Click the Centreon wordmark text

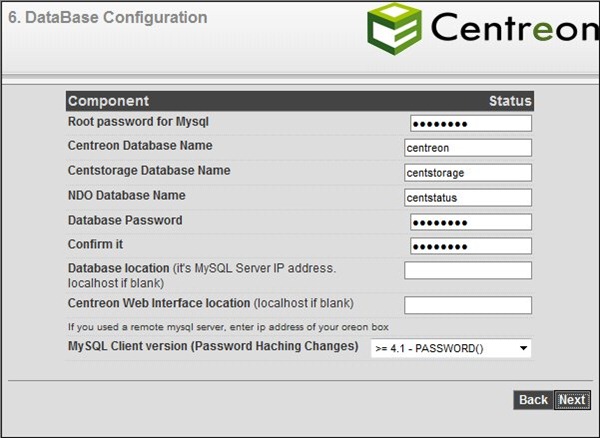point(515,28)
